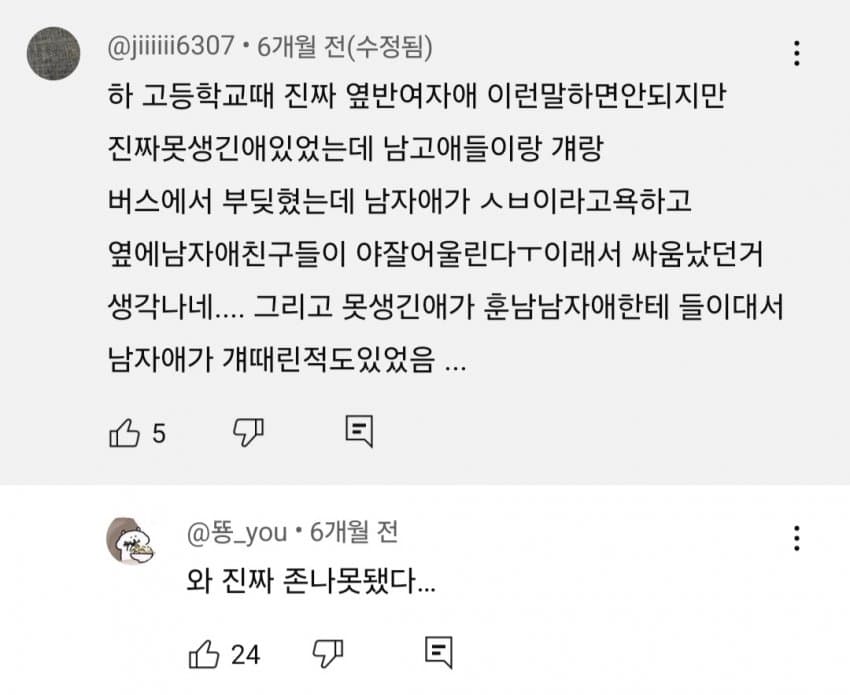Screen dimensions: 850x695
Task: Click the comment line starting '남자애가 걔때린적도'
Action: pyautogui.click(x=286, y=360)
